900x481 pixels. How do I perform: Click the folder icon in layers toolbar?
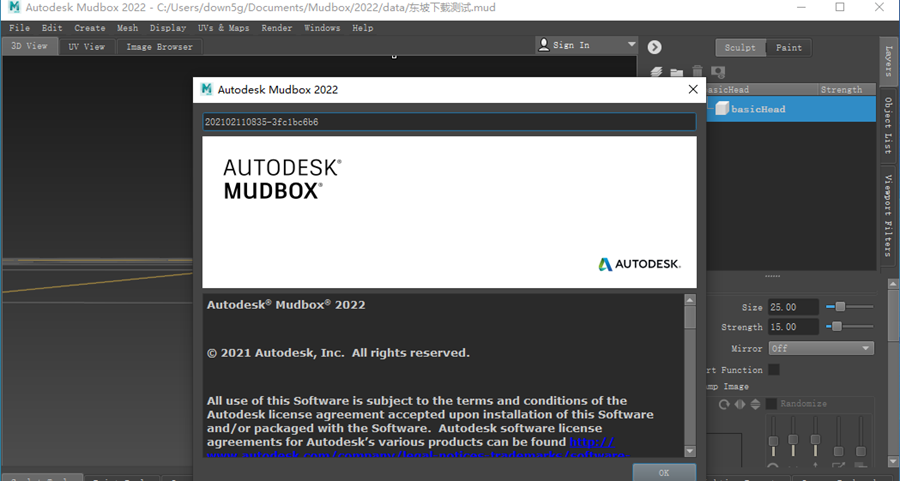(677, 72)
